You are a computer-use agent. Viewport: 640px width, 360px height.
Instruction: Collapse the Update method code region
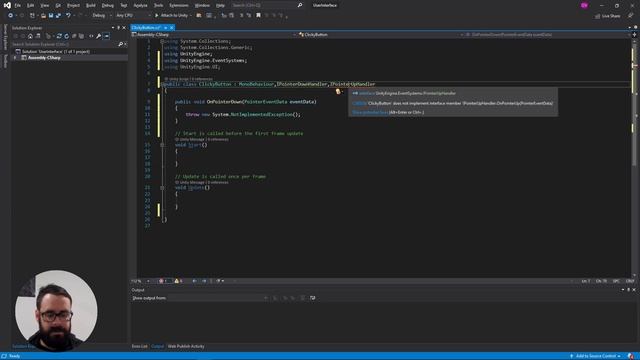[162, 188]
